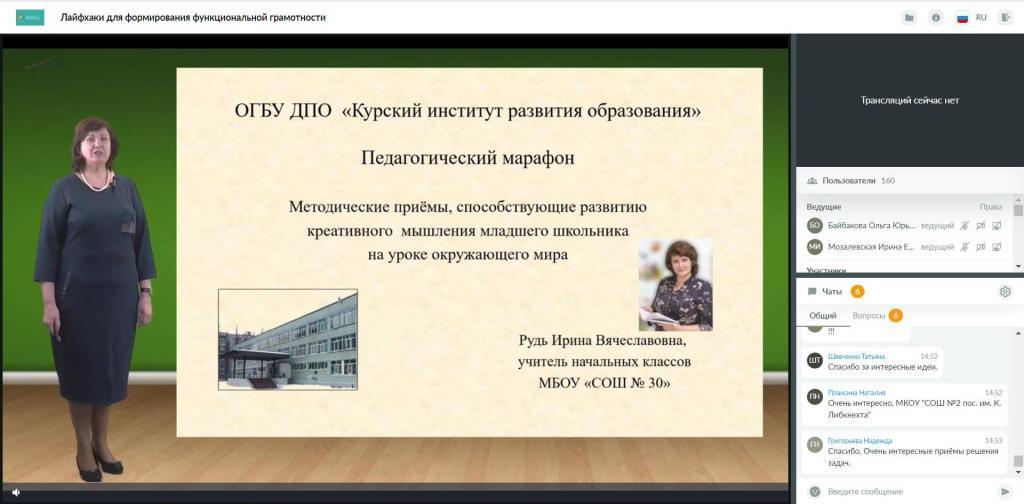Toggle microphone for Мозалевская Ирина
Image resolution: width=1024 pixels, height=504 pixels.
pyautogui.click(x=965, y=247)
